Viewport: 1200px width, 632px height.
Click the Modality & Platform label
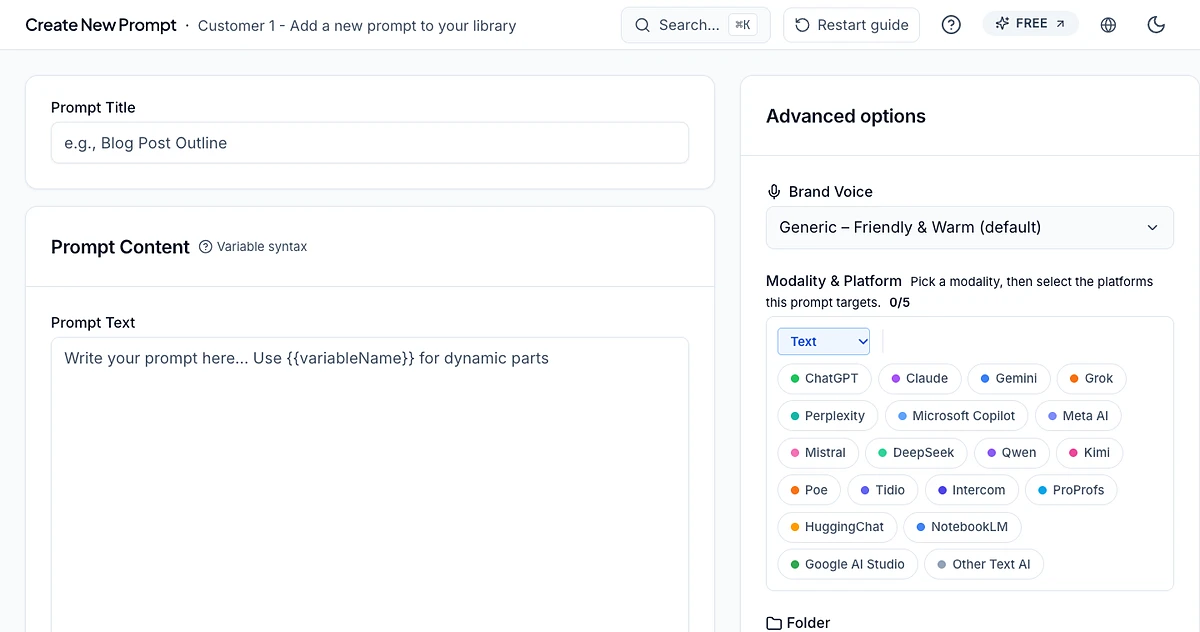tap(834, 281)
